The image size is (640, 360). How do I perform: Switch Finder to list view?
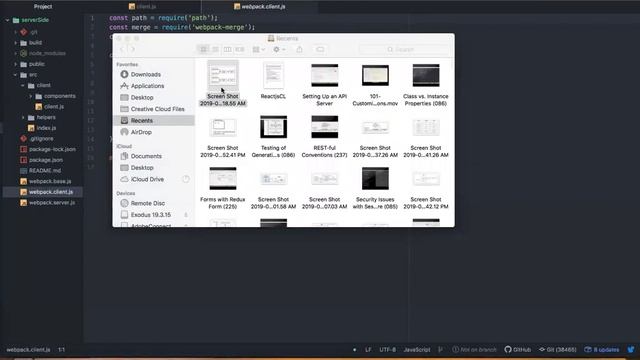tap(216, 49)
